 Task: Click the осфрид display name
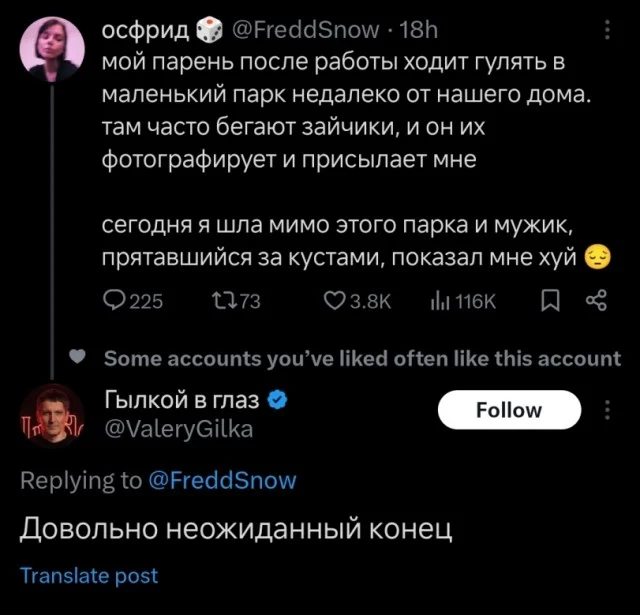click(x=146, y=31)
